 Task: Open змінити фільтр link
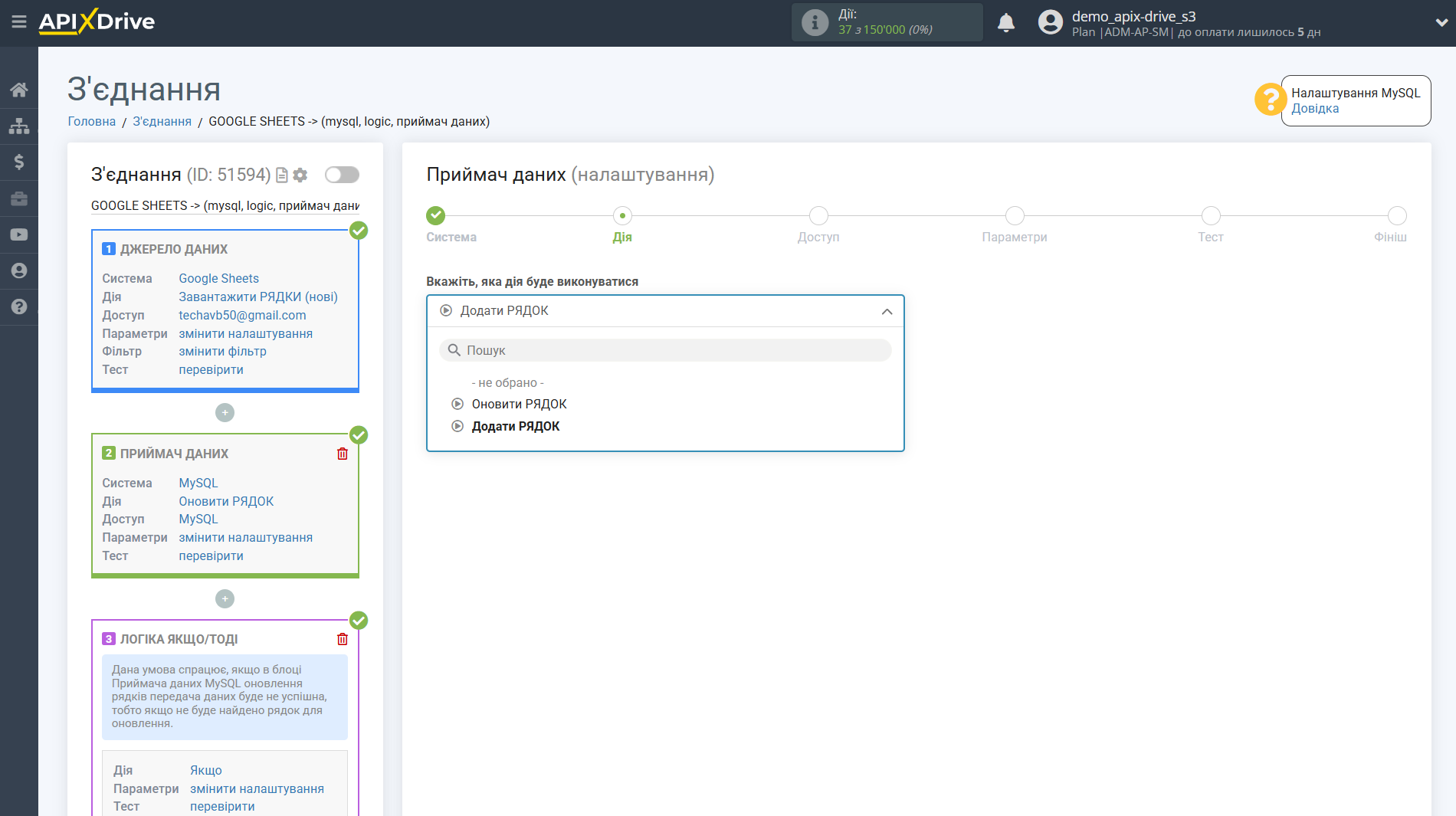(x=222, y=352)
